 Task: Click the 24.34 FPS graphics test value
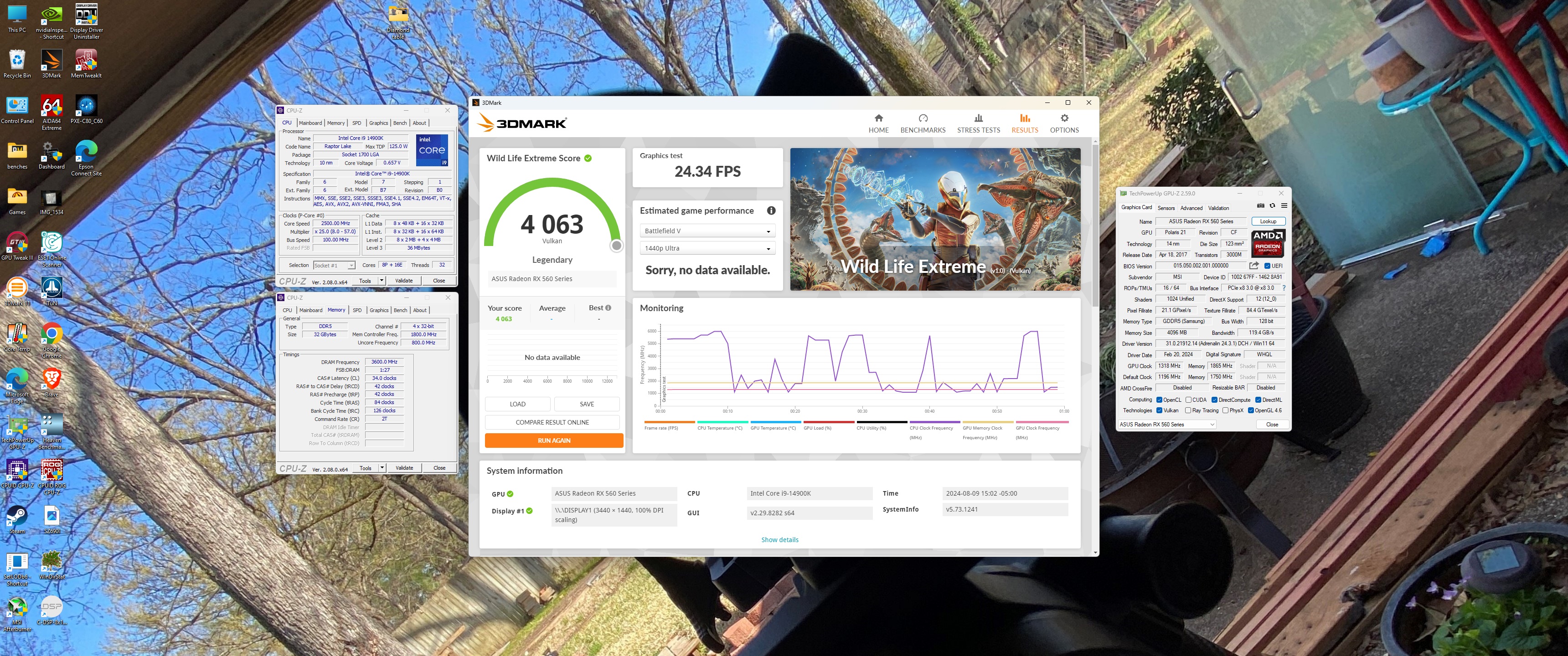click(x=707, y=172)
